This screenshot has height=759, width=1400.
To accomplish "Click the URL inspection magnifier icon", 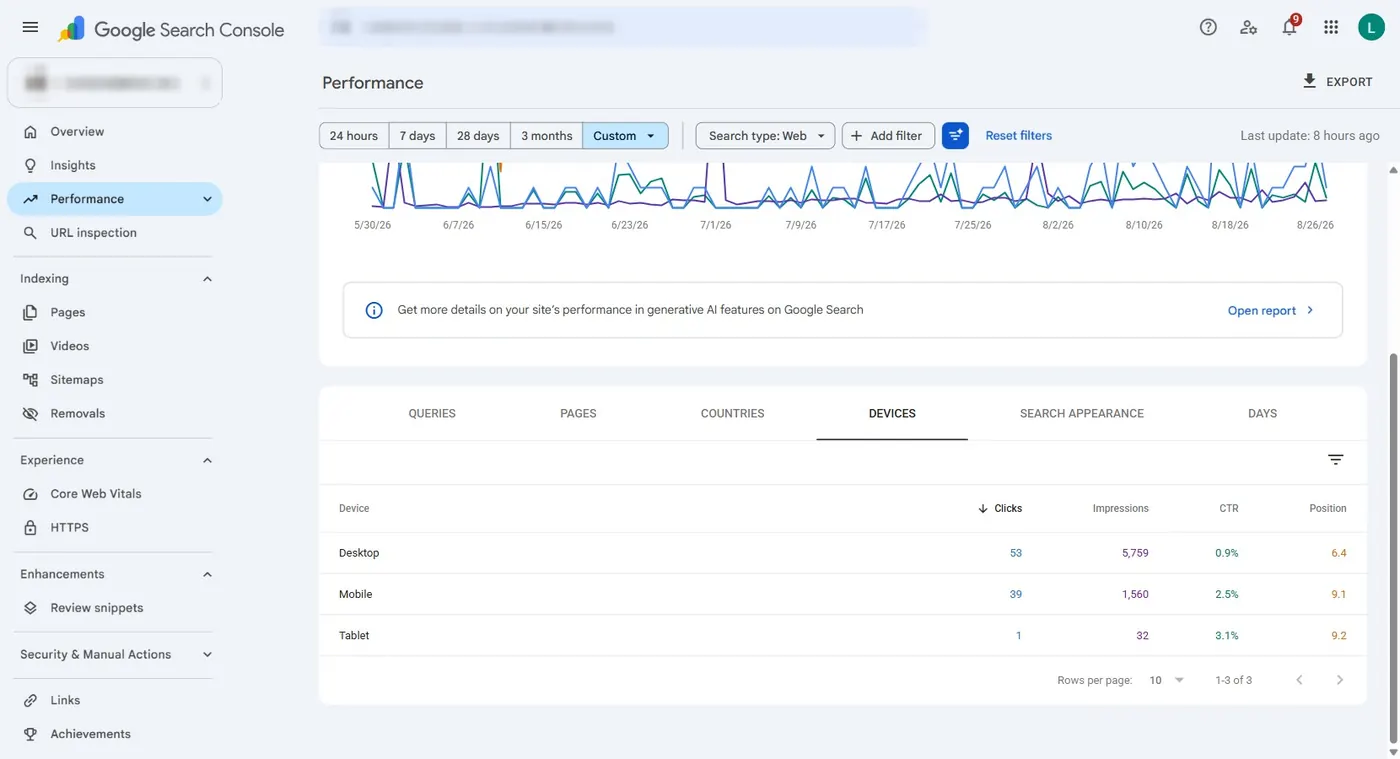I will (30, 232).
